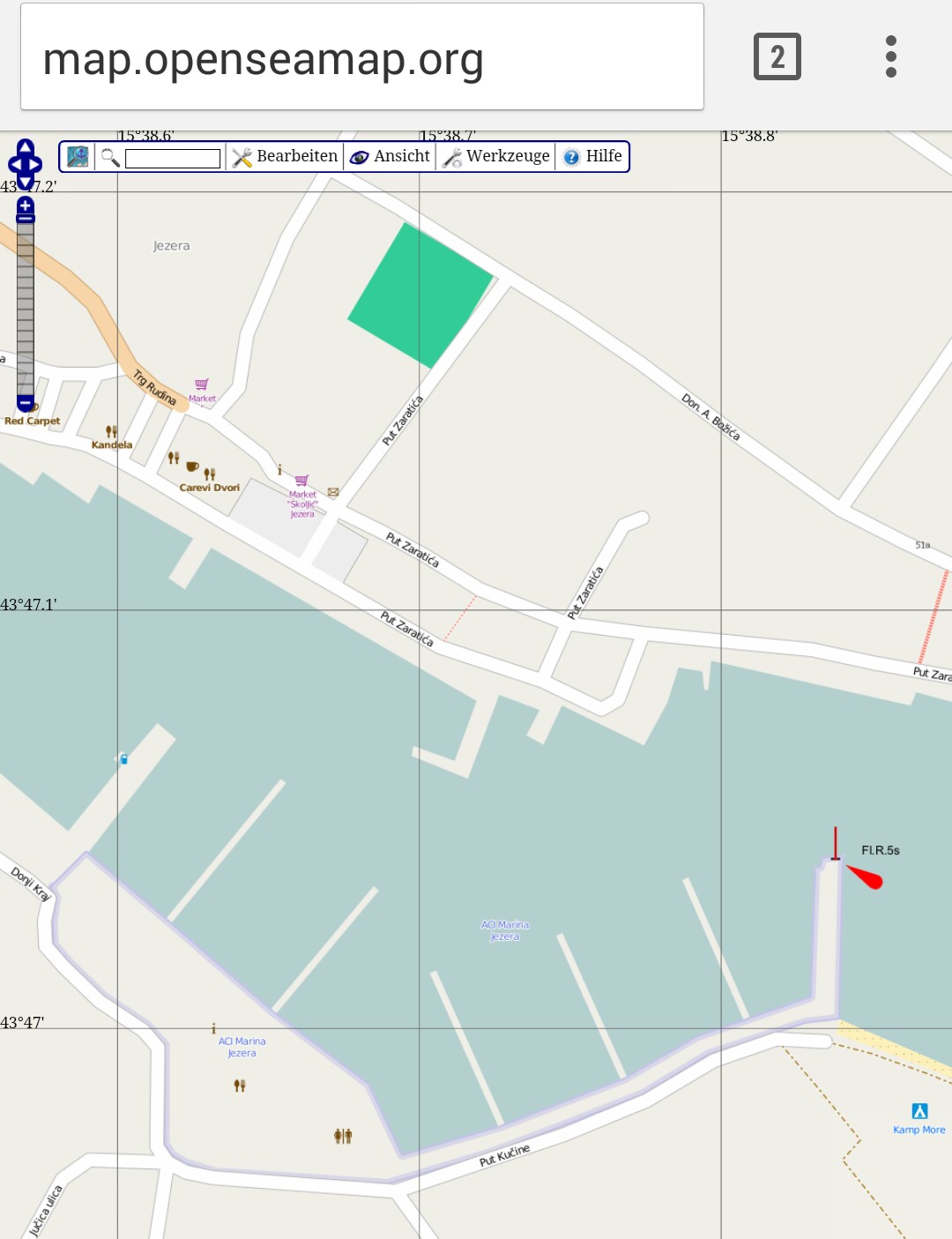
Task: Click the toilets icon near marina
Action: pyautogui.click(x=343, y=1136)
